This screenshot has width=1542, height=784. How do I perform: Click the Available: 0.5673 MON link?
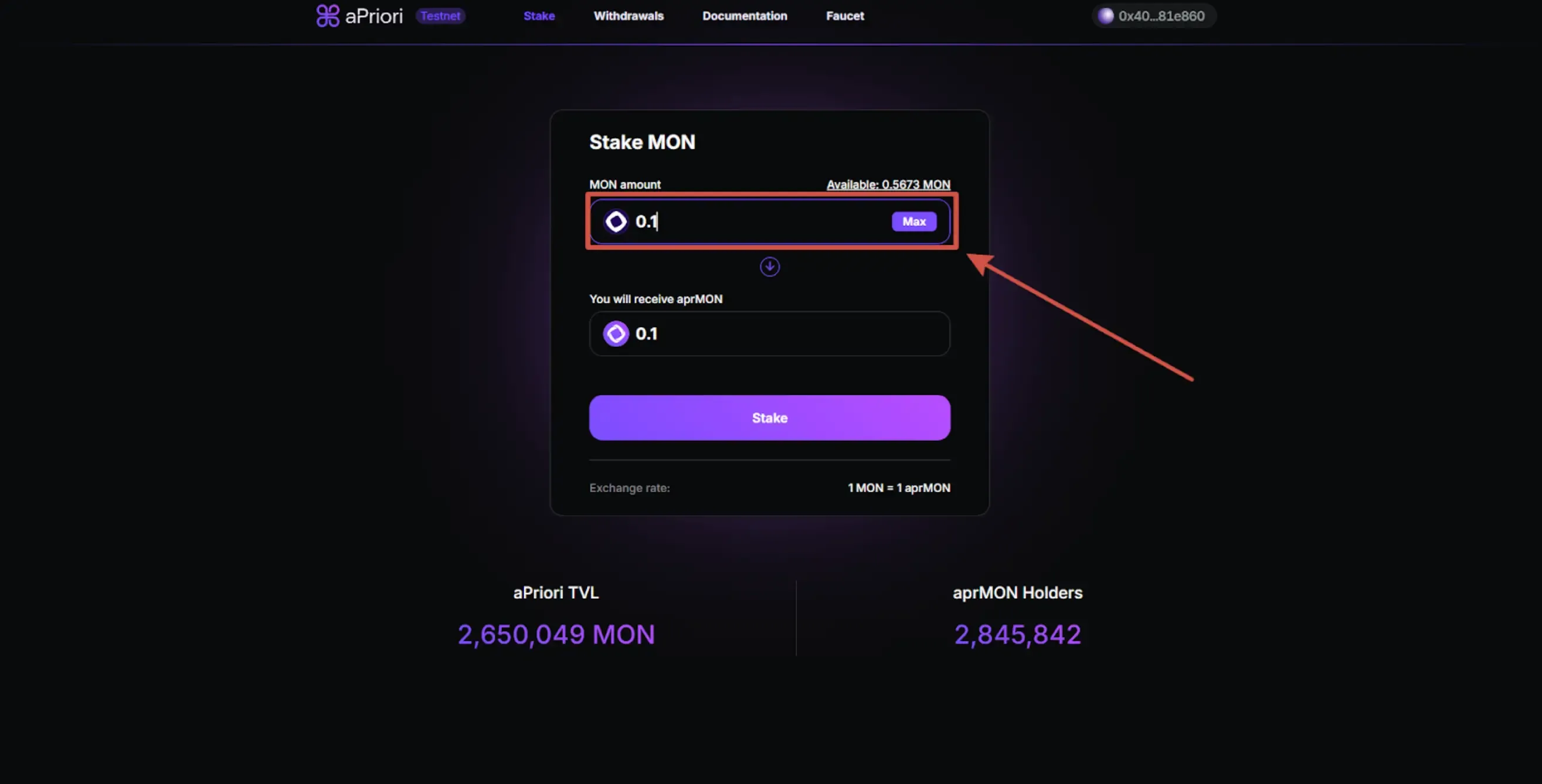(888, 184)
